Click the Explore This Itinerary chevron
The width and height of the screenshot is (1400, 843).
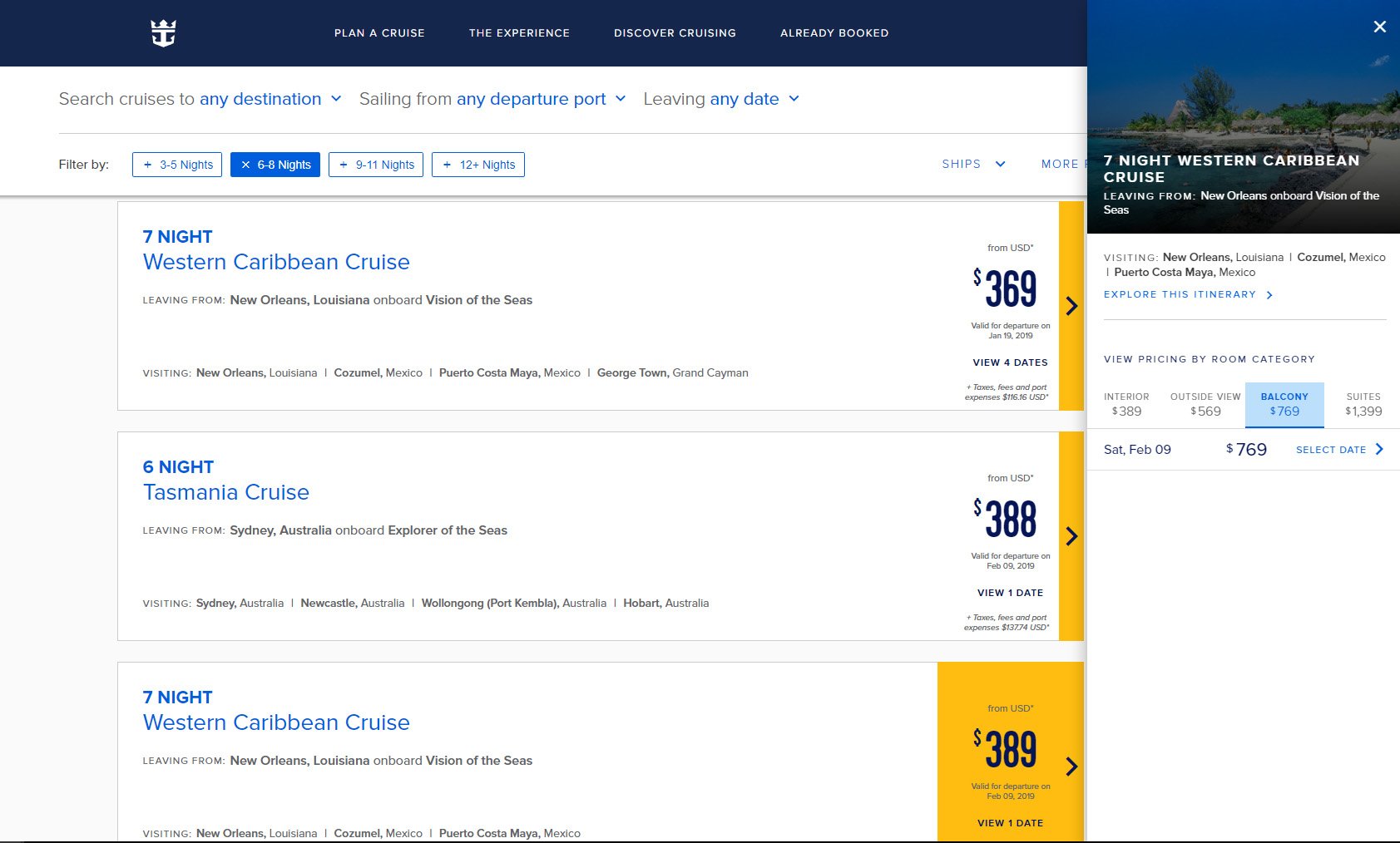point(1269,295)
